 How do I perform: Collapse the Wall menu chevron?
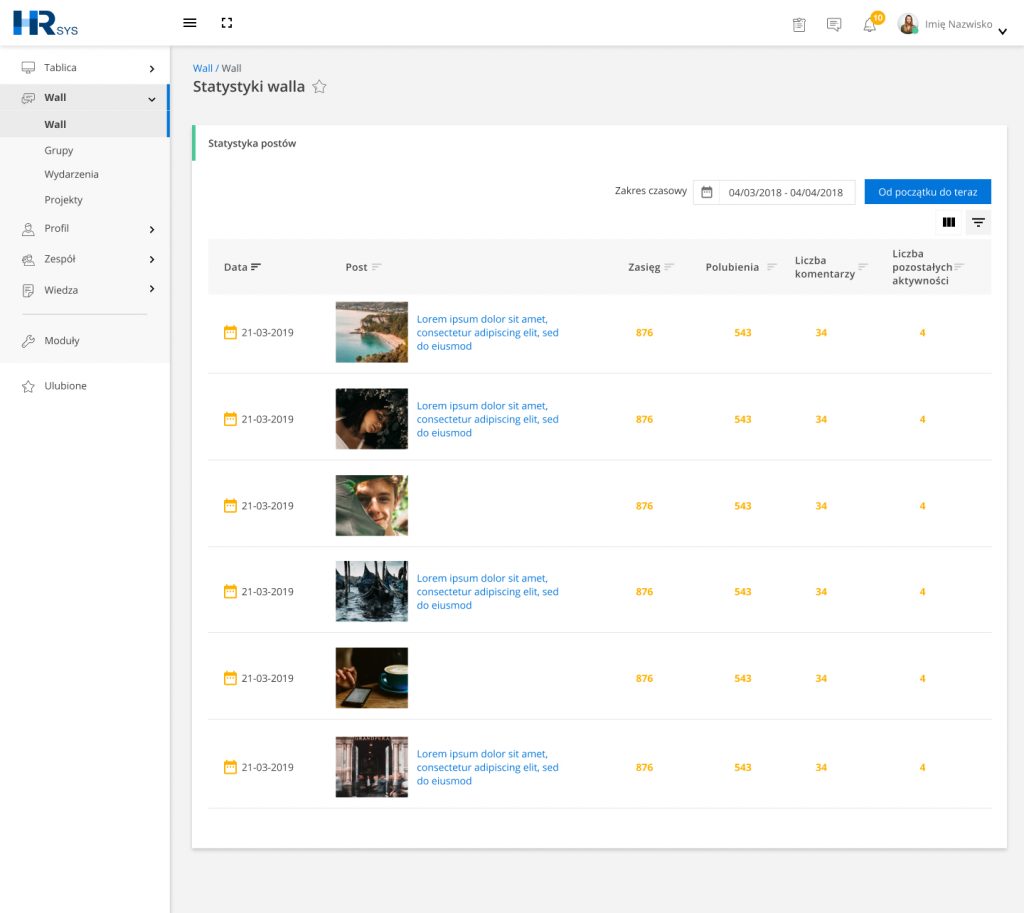(x=152, y=99)
